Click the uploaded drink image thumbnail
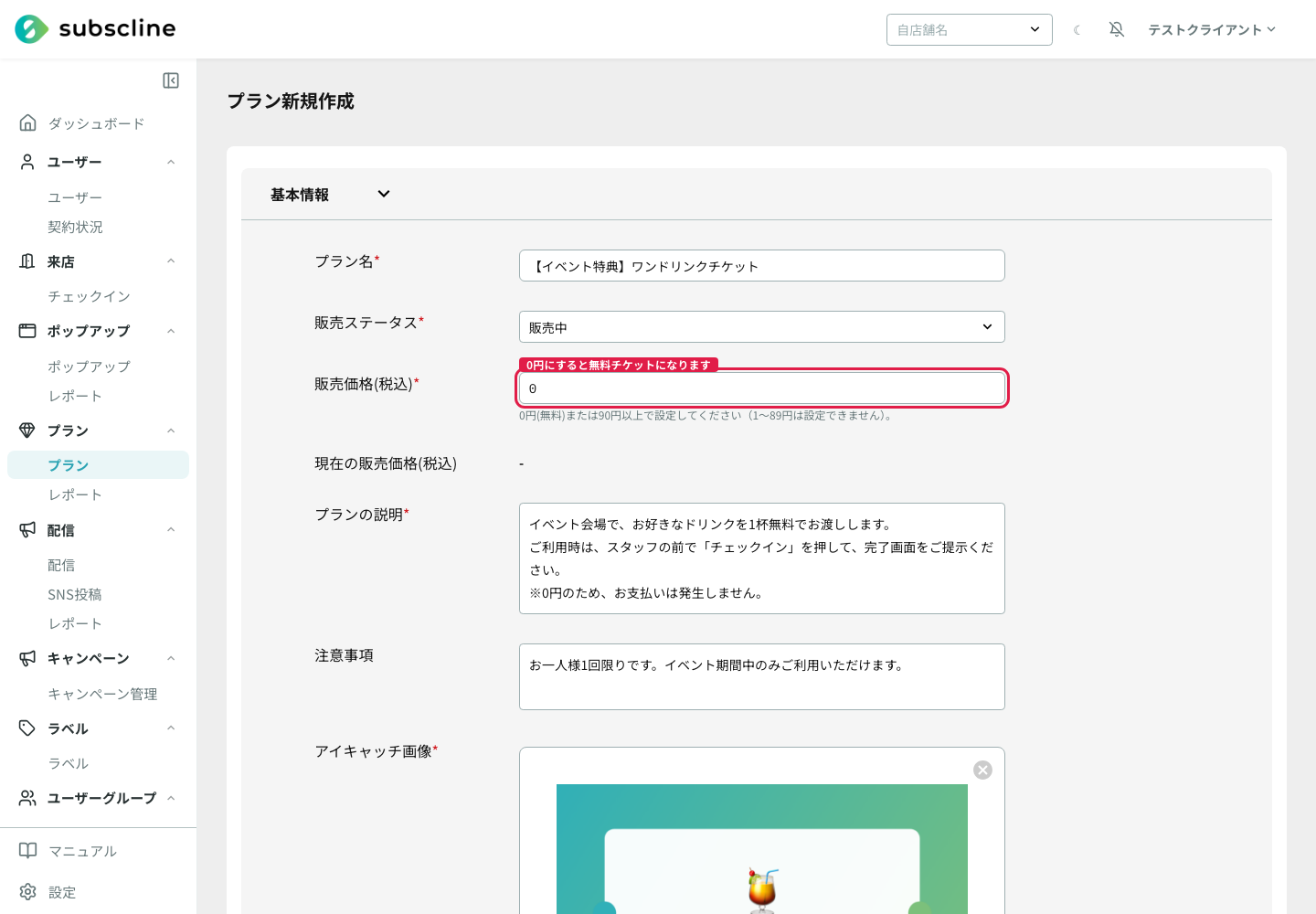The height and width of the screenshot is (914, 1316). pyautogui.click(x=762, y=849)
